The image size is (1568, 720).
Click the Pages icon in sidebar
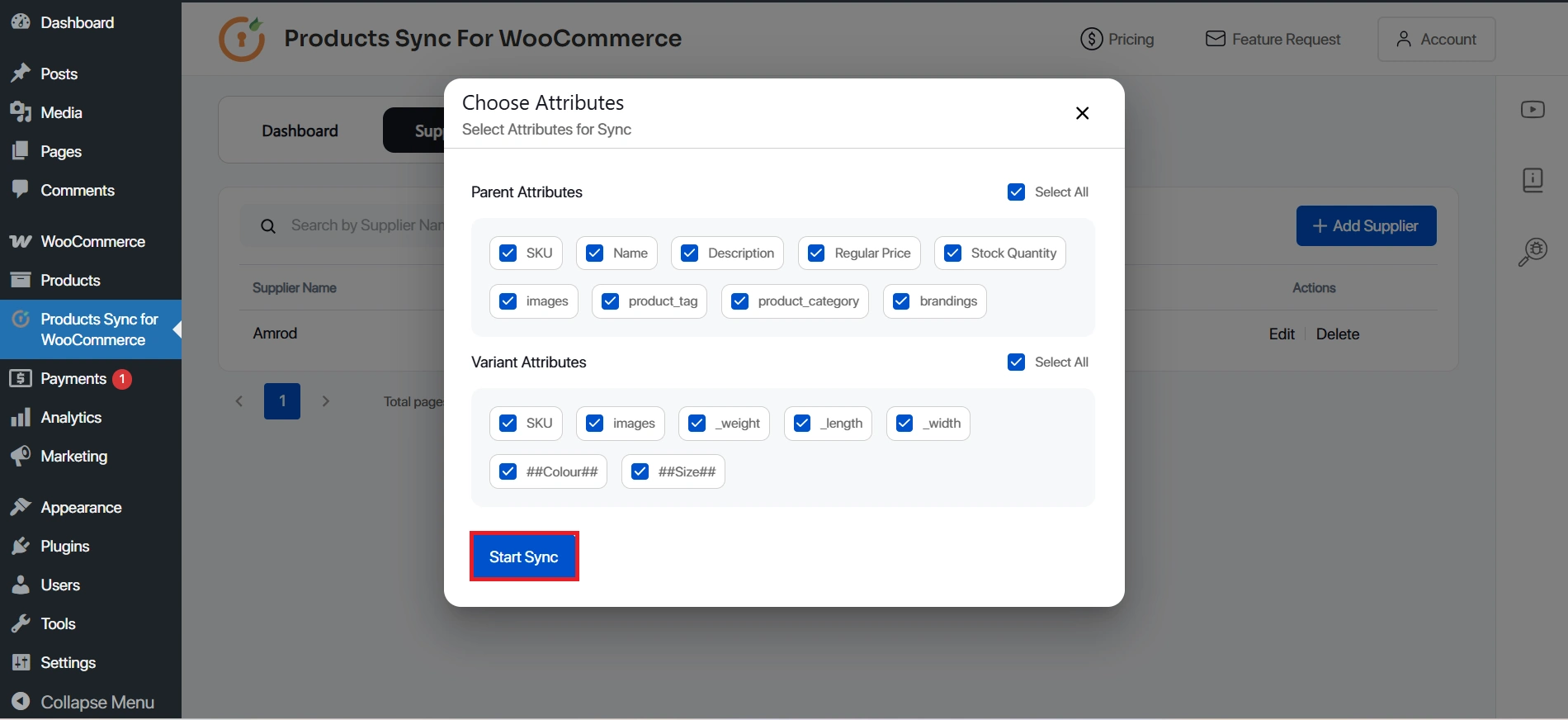(21, 151)
